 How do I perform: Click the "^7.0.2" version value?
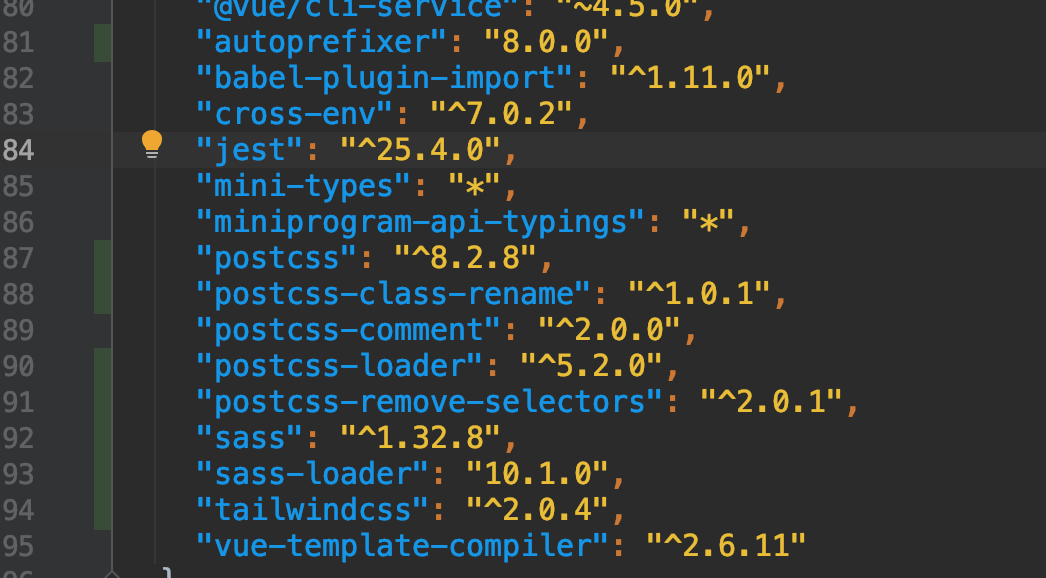(x=501, y=114)
